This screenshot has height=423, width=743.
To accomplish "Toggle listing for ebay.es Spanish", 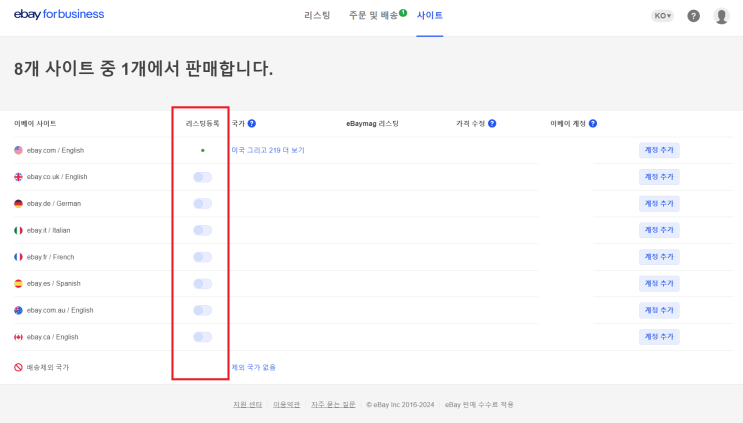I will (202, 284).
